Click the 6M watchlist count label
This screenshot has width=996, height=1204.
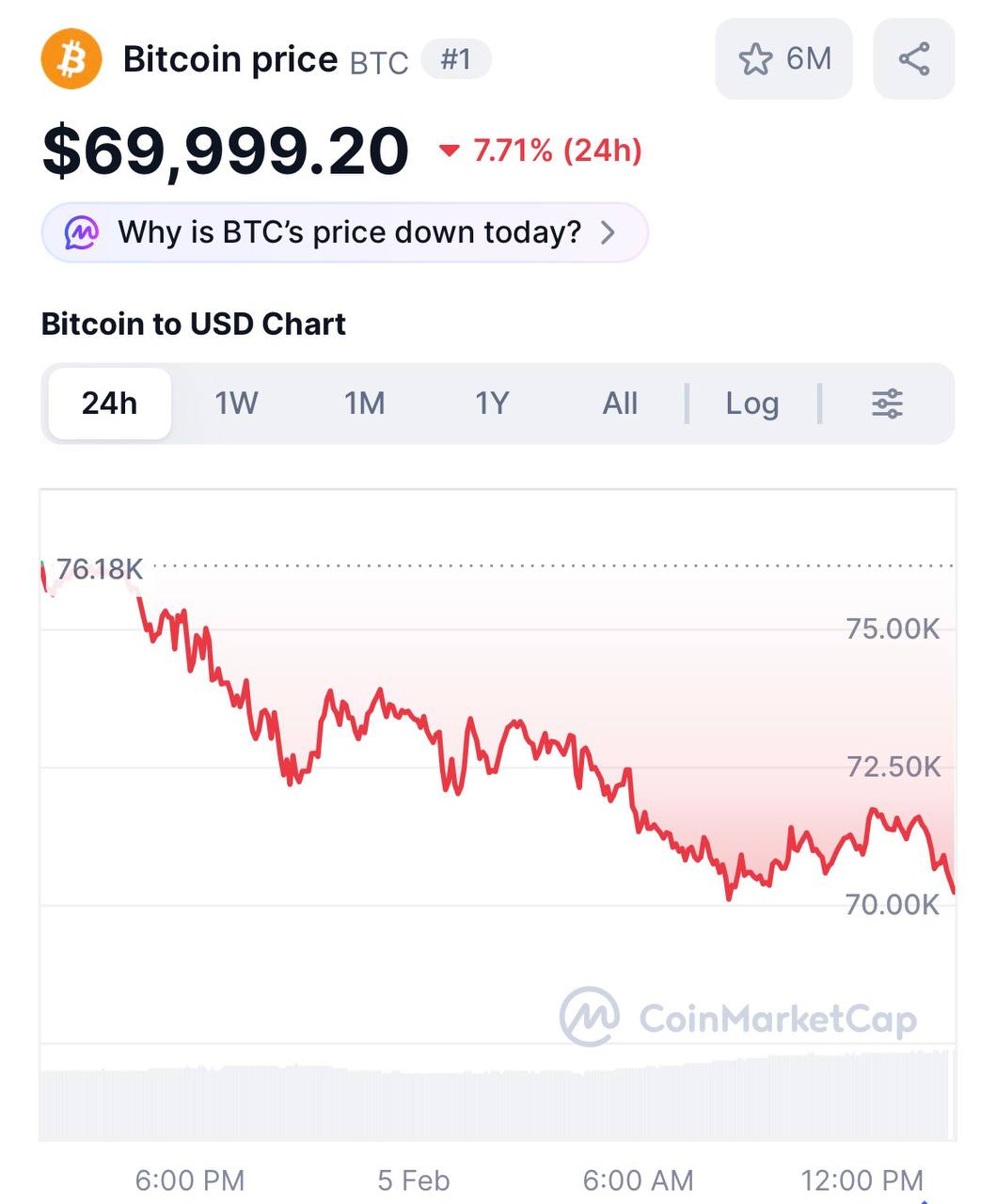tap(809, 59)
